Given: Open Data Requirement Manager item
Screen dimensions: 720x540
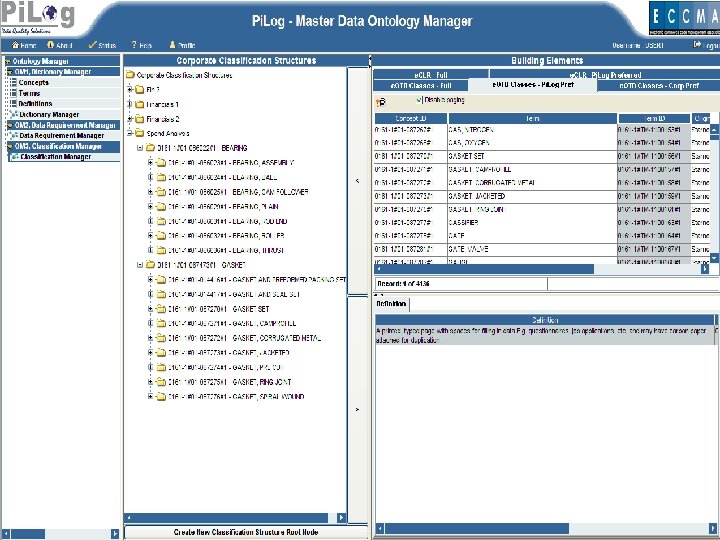Looking at the screenshot, I should point(62,135).
